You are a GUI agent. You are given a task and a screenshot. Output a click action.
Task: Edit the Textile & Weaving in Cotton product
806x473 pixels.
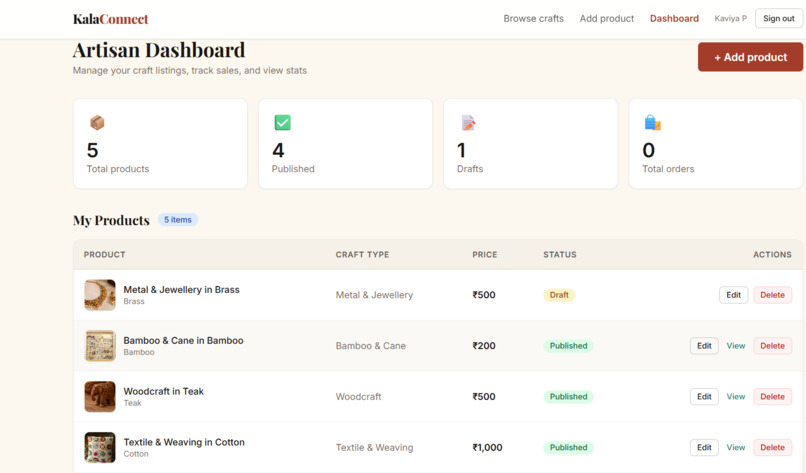[x=704, y=447]
